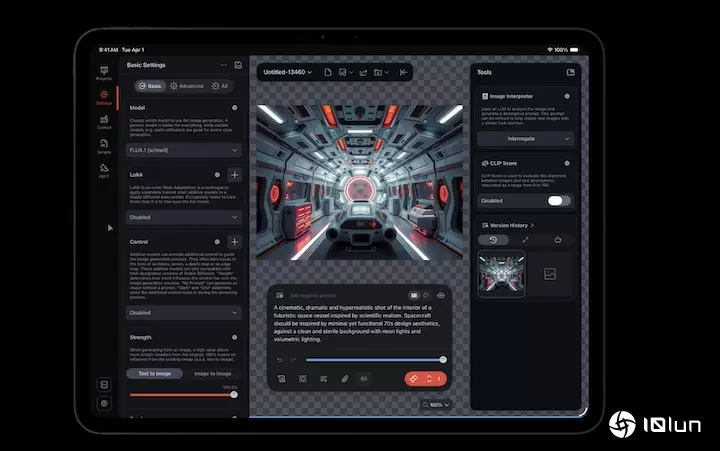
Task: Click the new document icon in canvas toolbar
Action: click(x=325, y=72)
